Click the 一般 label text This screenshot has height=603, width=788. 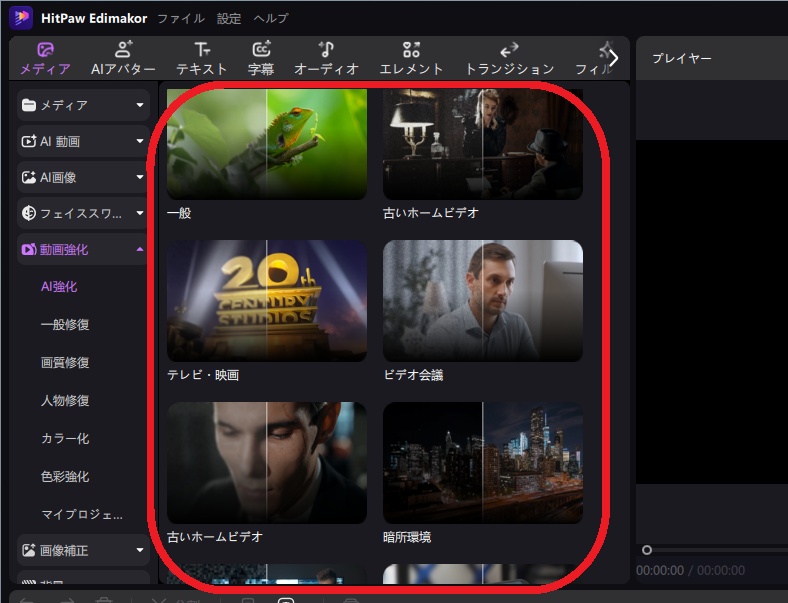(179, 213)
